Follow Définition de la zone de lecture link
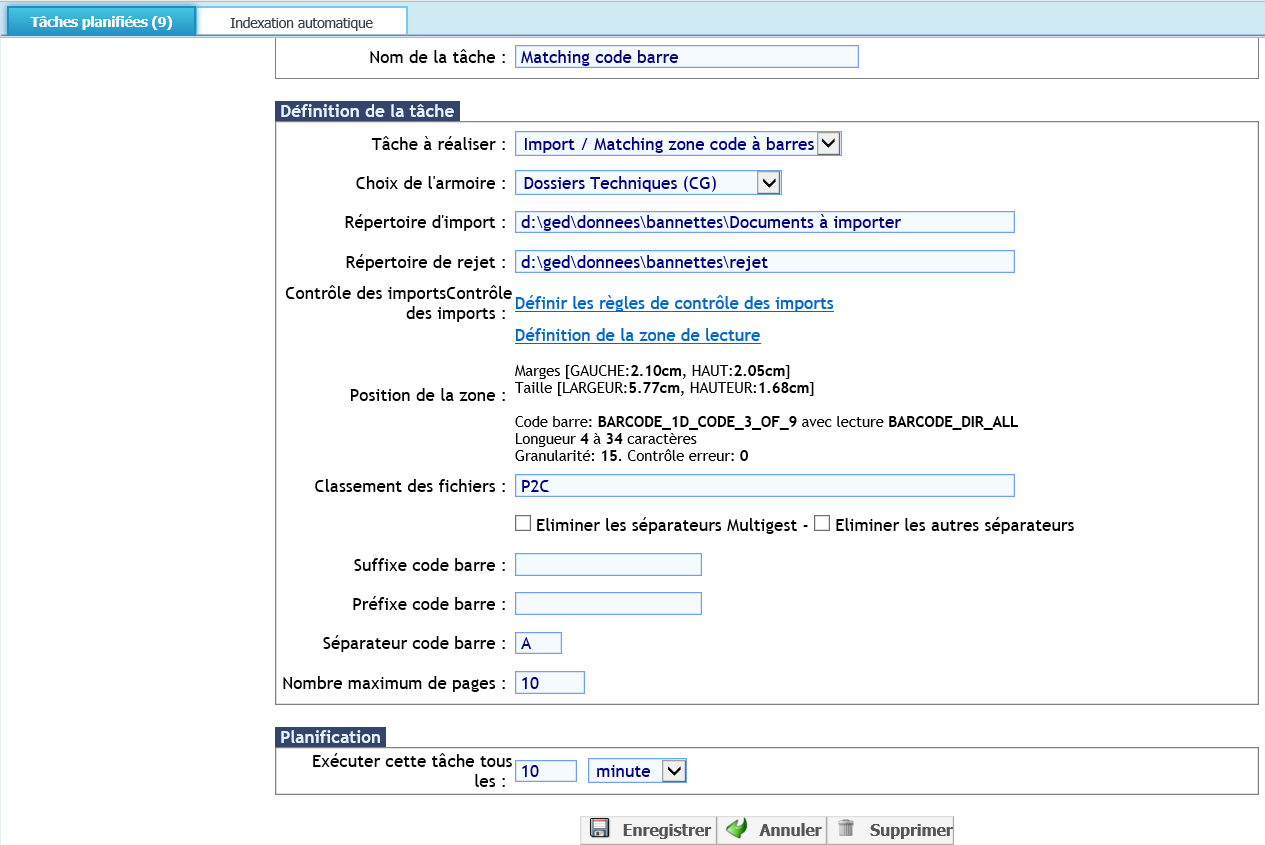Screen dimensions: 1265x845 click(x=637, y=335)
